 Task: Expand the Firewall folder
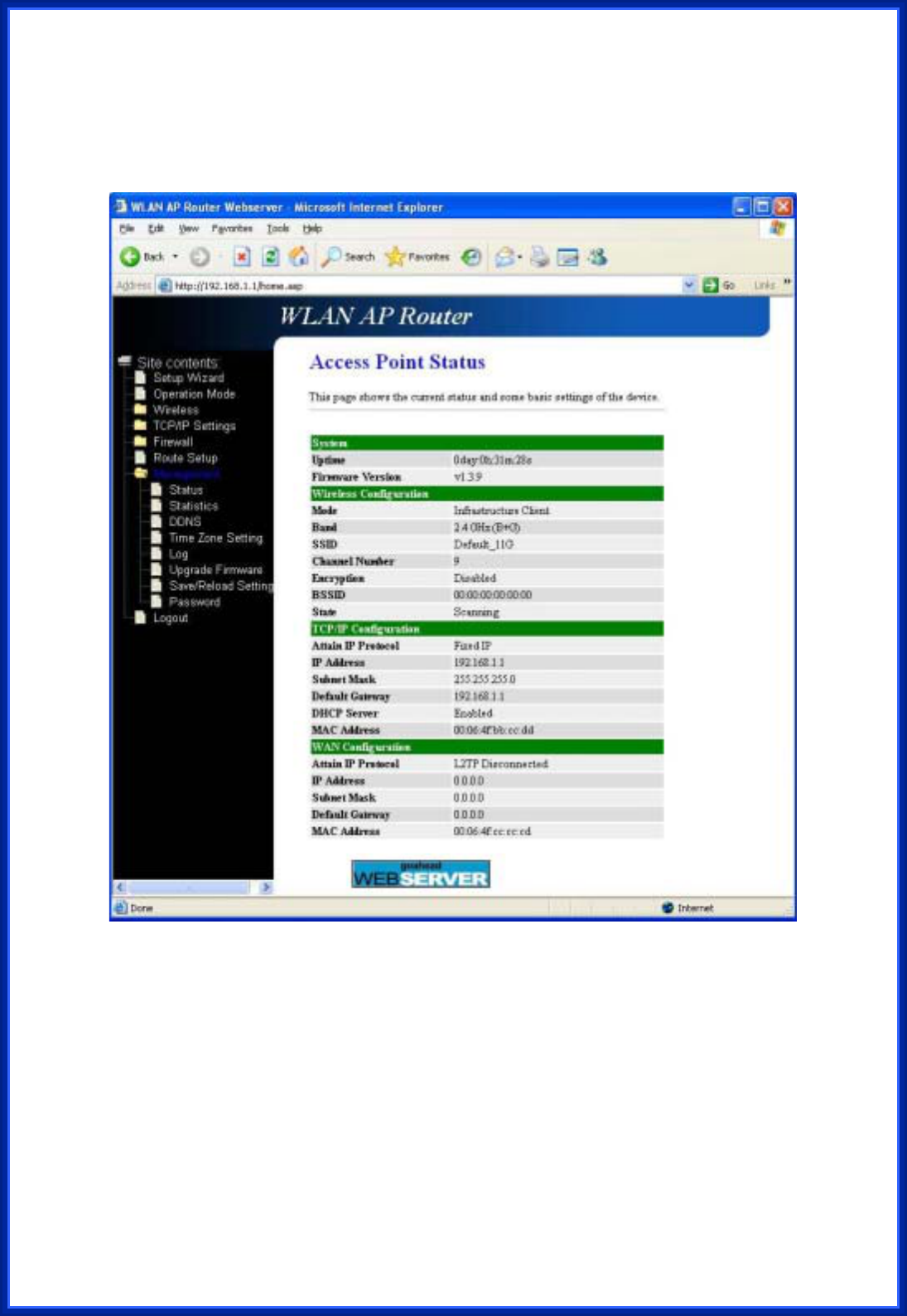click(x=172, y=442)
